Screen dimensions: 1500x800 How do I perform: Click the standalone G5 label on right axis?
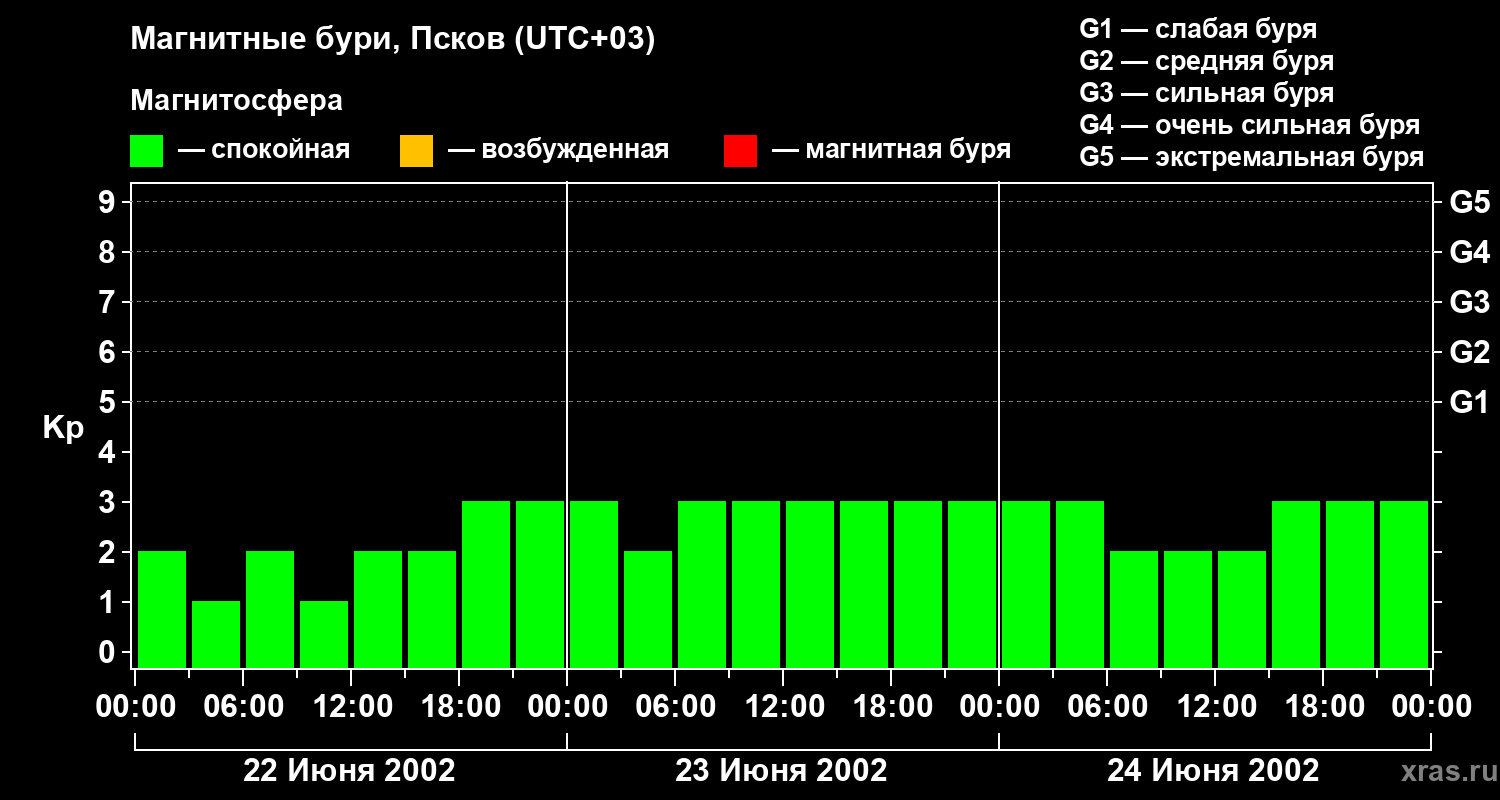(x=1470, y=202)
